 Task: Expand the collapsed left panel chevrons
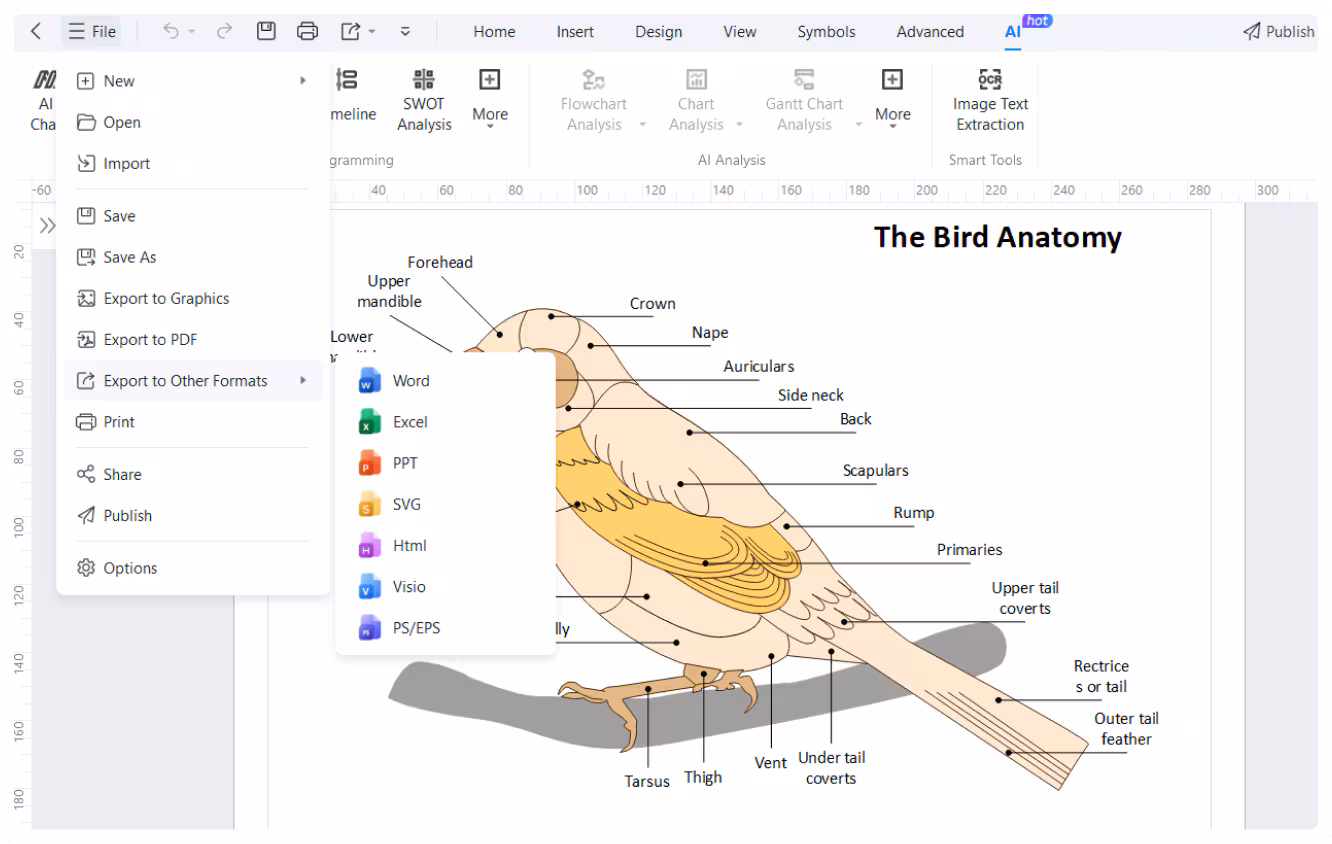point(47,224)
